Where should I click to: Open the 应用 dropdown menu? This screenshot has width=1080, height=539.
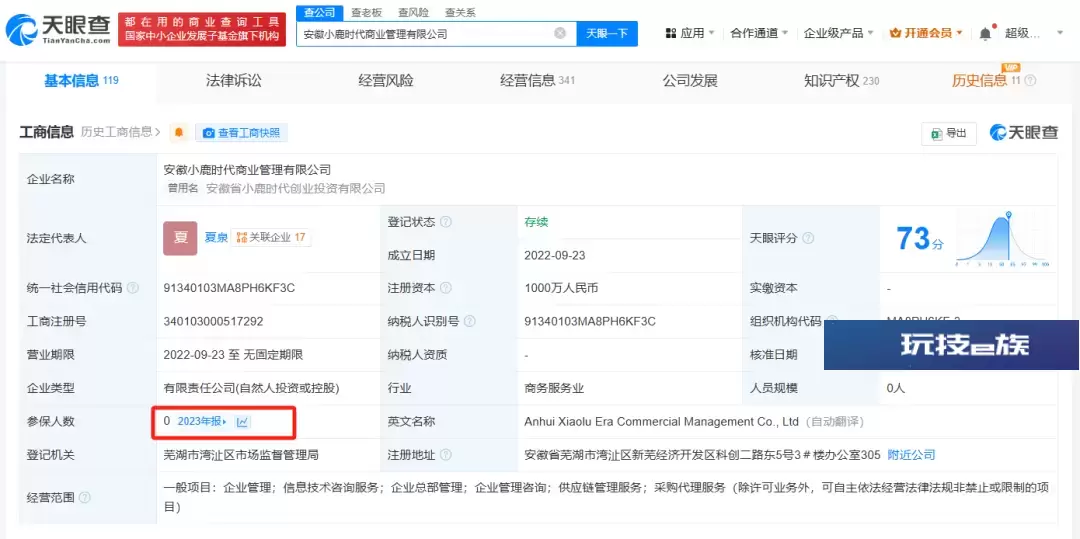pos(691,33)
